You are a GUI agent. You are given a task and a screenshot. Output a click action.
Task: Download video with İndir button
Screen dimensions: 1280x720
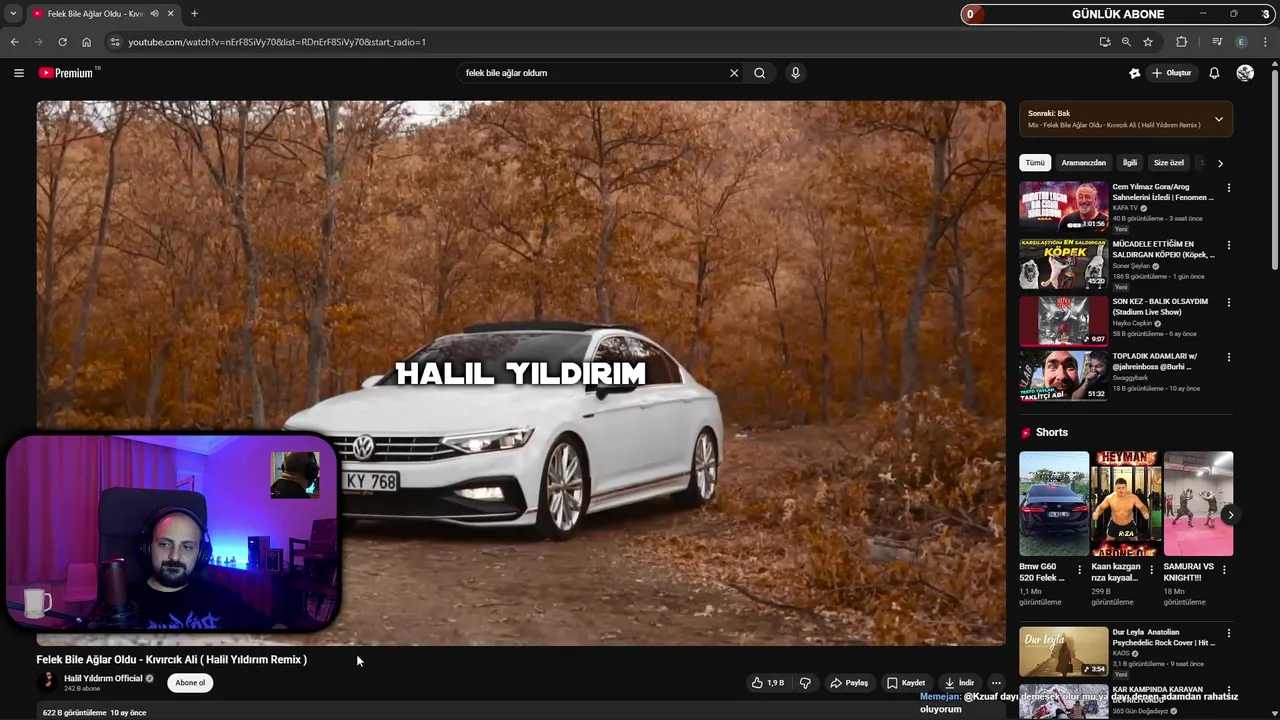pos(959,683)
